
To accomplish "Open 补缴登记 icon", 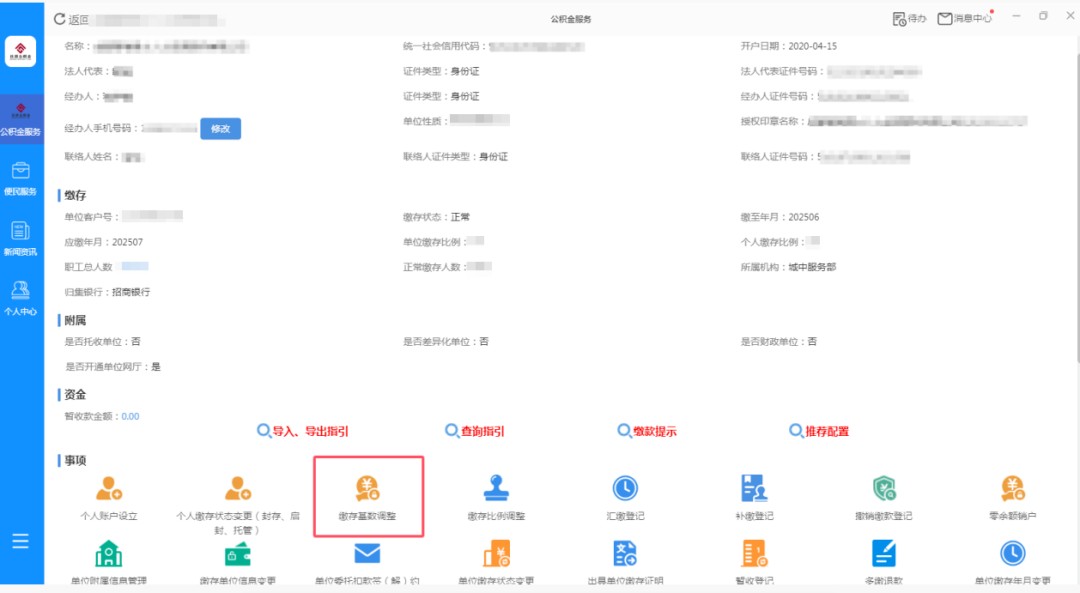I will tap(754, 488).
